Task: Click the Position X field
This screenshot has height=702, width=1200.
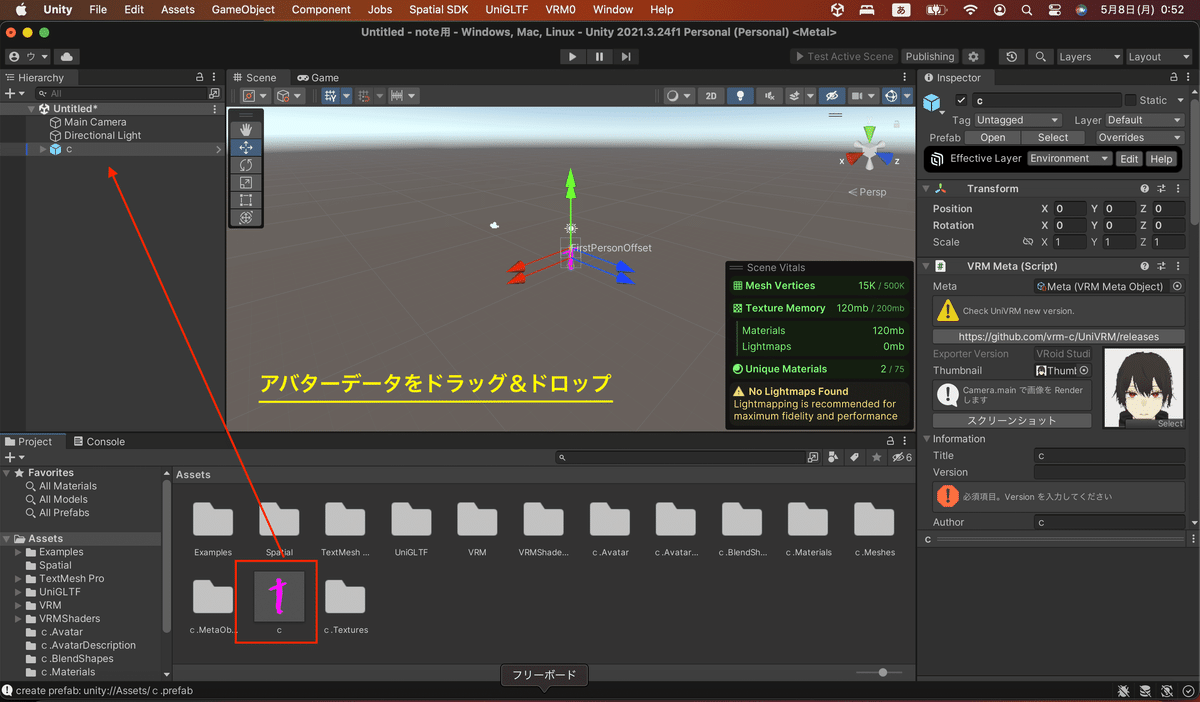Action: [x=1070, y=209]
